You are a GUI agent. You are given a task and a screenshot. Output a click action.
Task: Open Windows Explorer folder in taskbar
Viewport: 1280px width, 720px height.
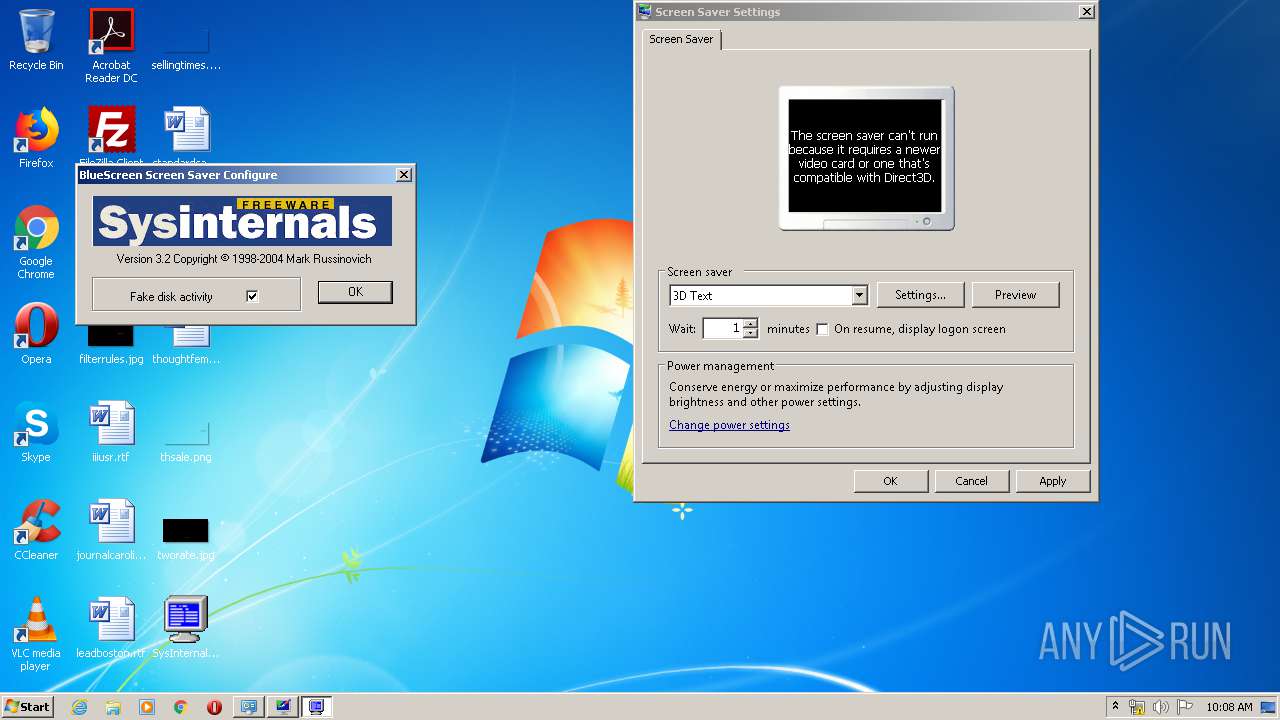click(x=113, y=707)
